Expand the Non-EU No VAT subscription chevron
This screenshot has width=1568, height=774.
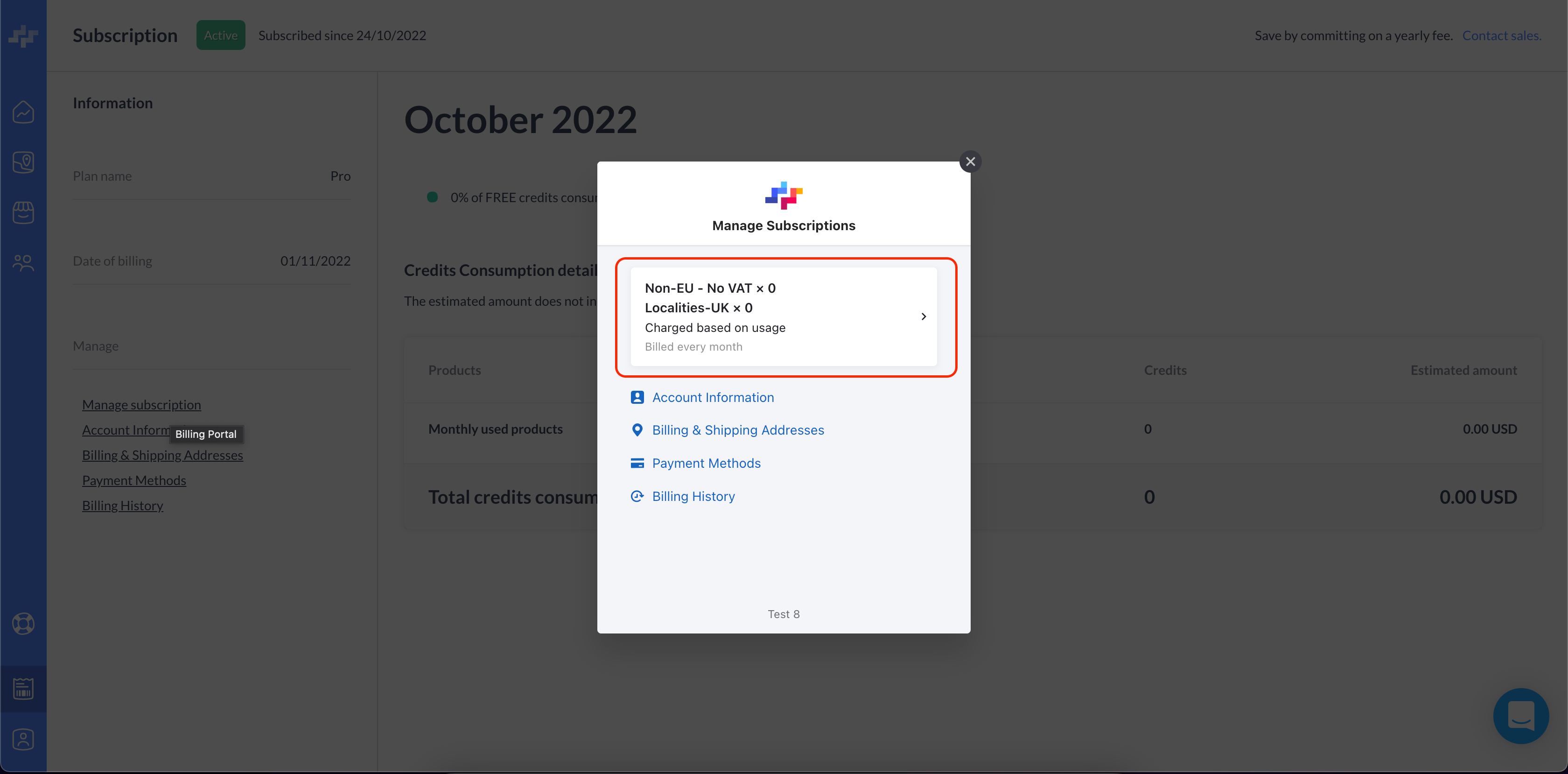(924, 317)
